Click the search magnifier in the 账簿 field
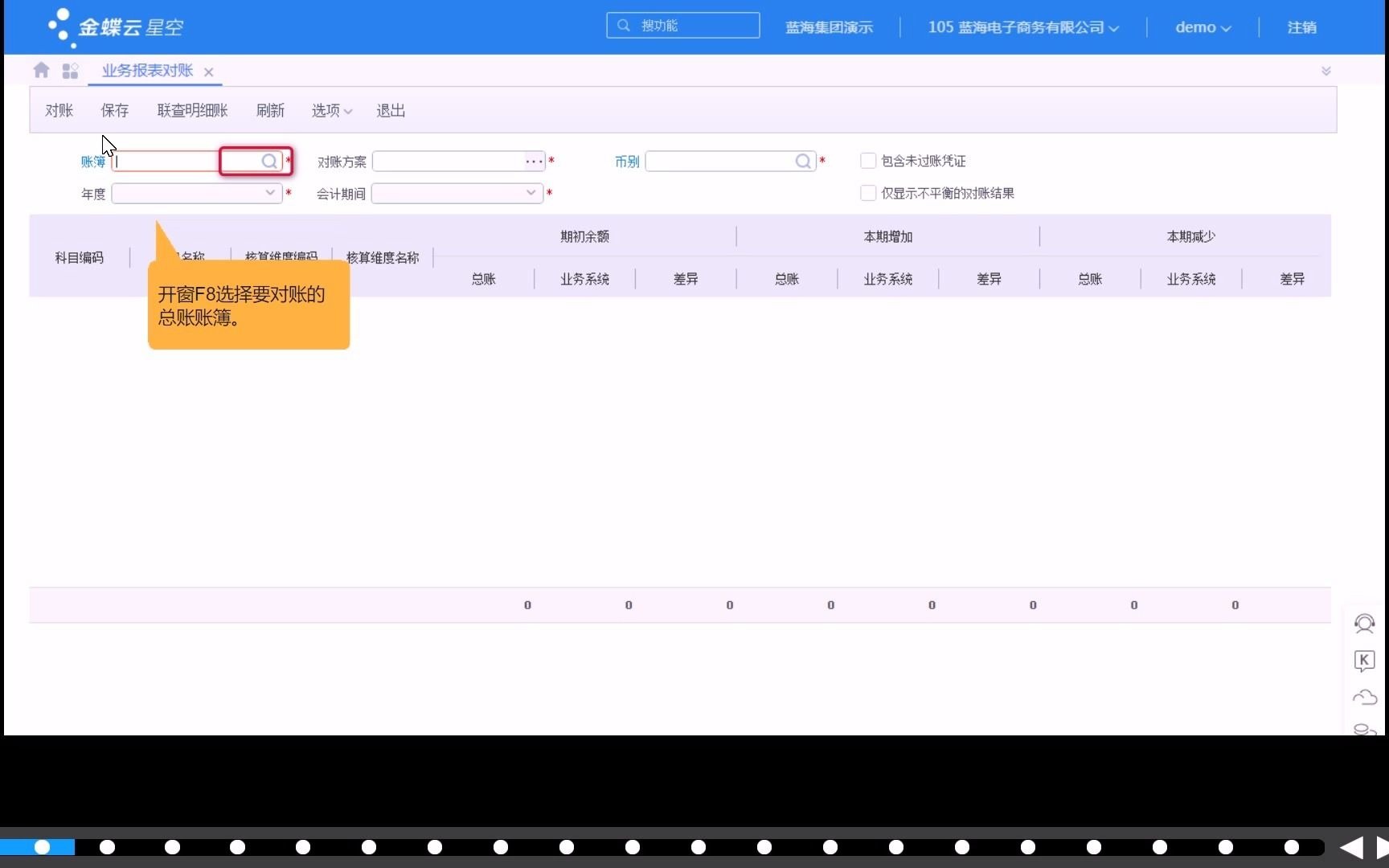 tap(269, 162)
